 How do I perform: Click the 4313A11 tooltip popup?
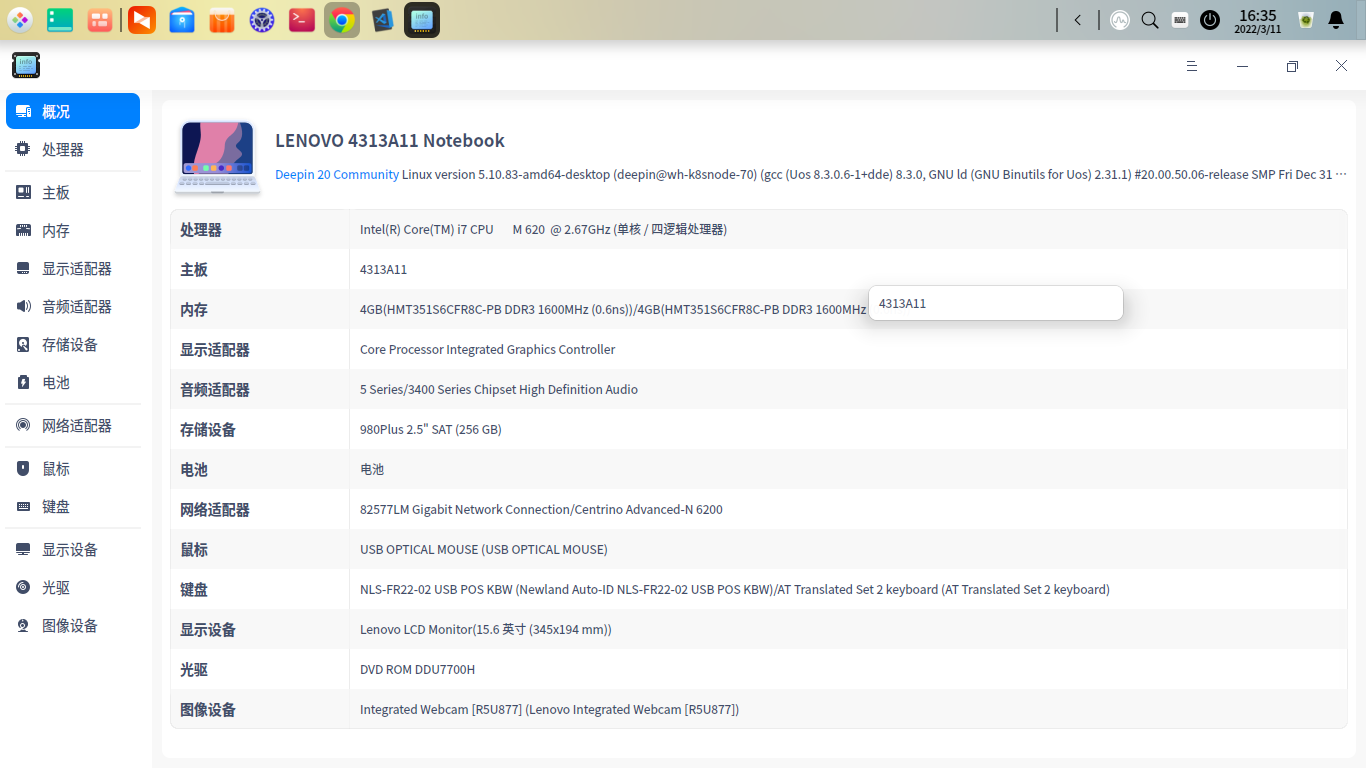click(996, 303)
